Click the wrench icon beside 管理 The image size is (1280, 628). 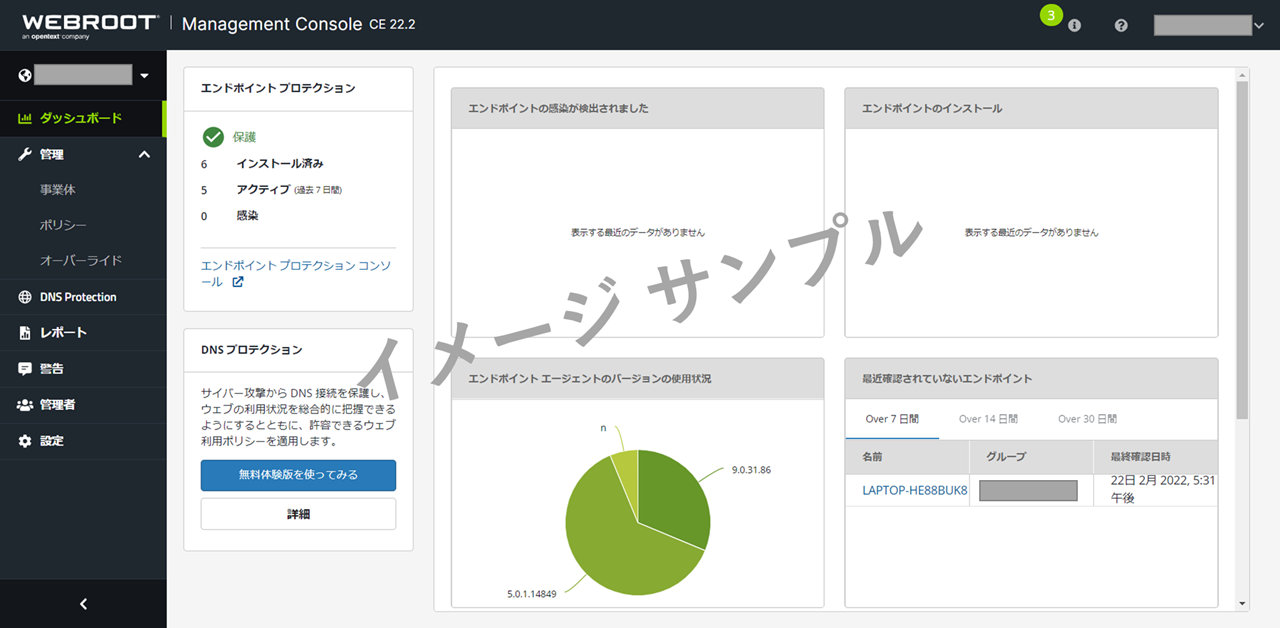(x=25, y=155)
